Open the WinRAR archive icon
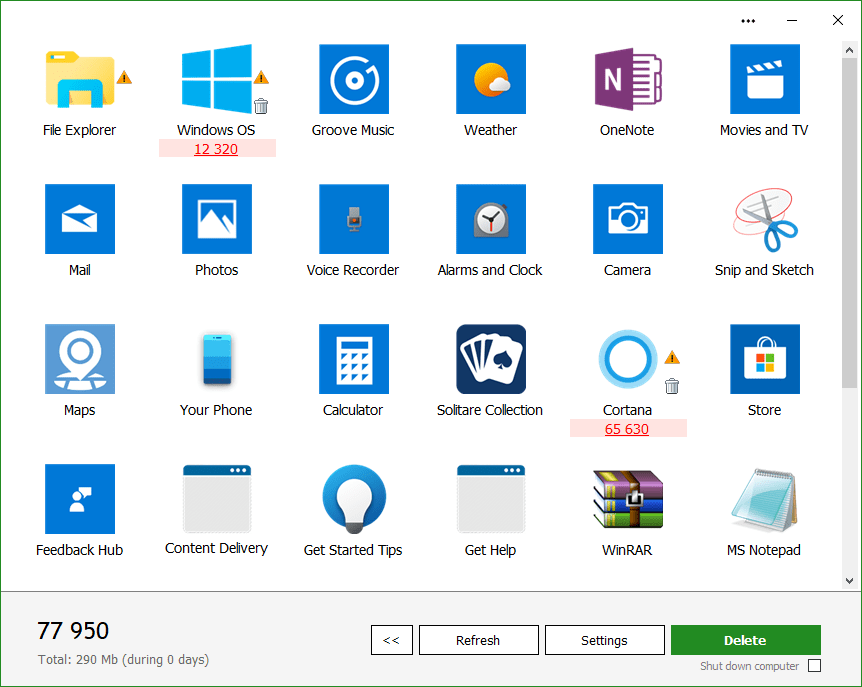The width and height of the screenshot is (862, 687). coord(627,498)
